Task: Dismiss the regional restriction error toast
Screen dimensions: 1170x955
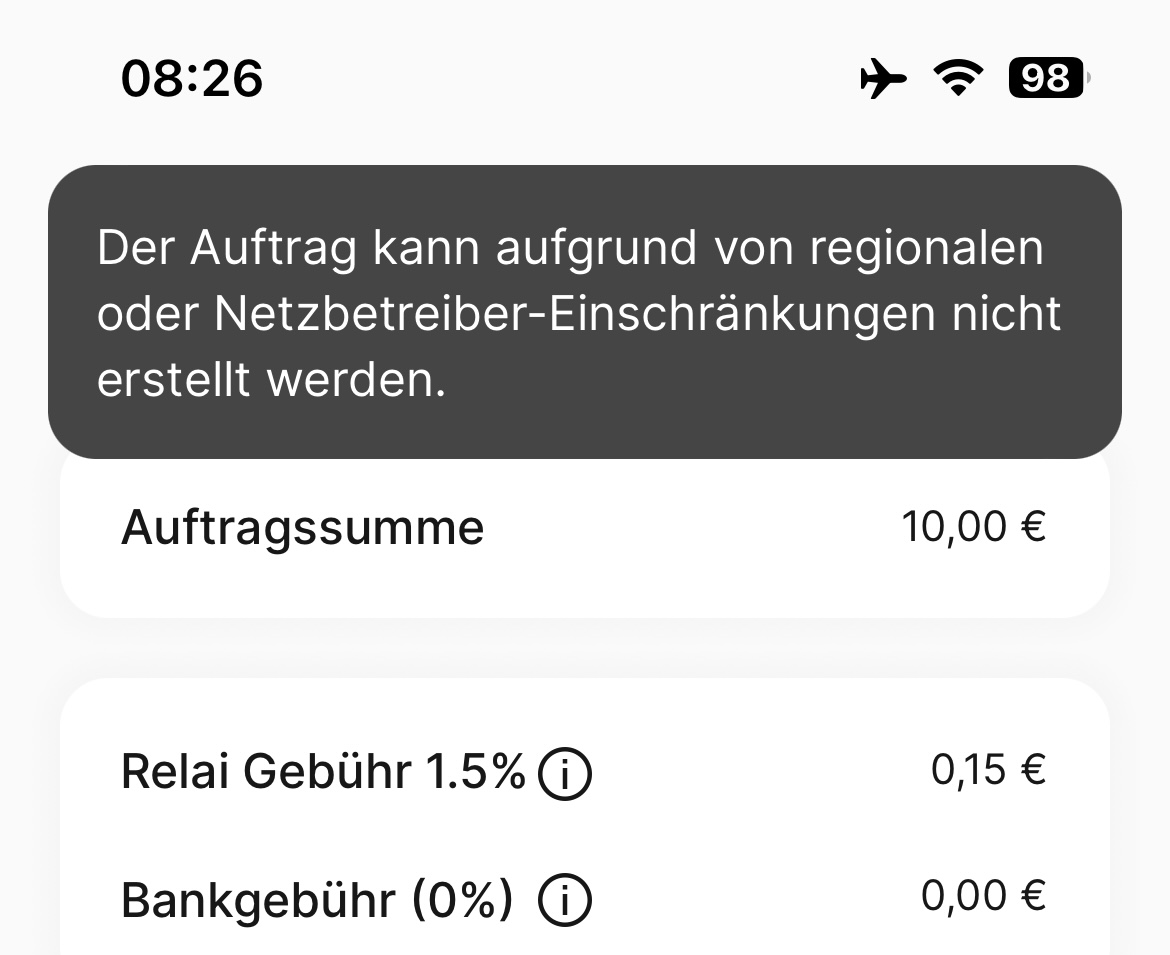Action: [x=585, y=312]
